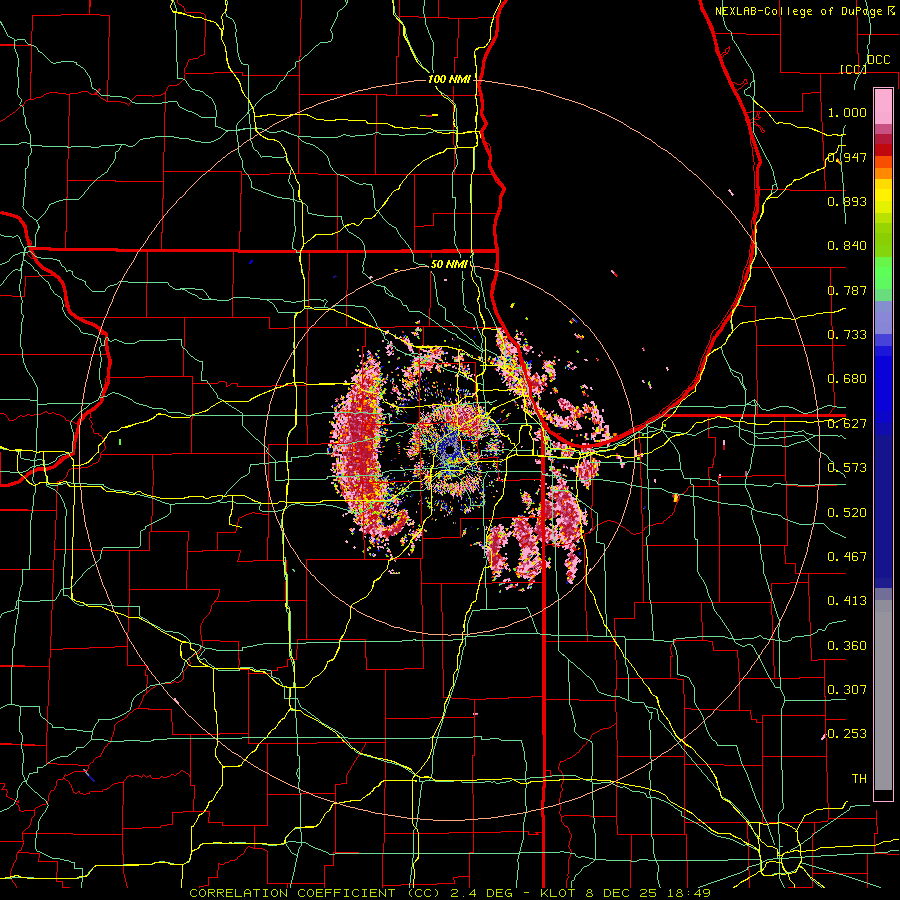Pick the pink segment of the color bar

point(883,106)
